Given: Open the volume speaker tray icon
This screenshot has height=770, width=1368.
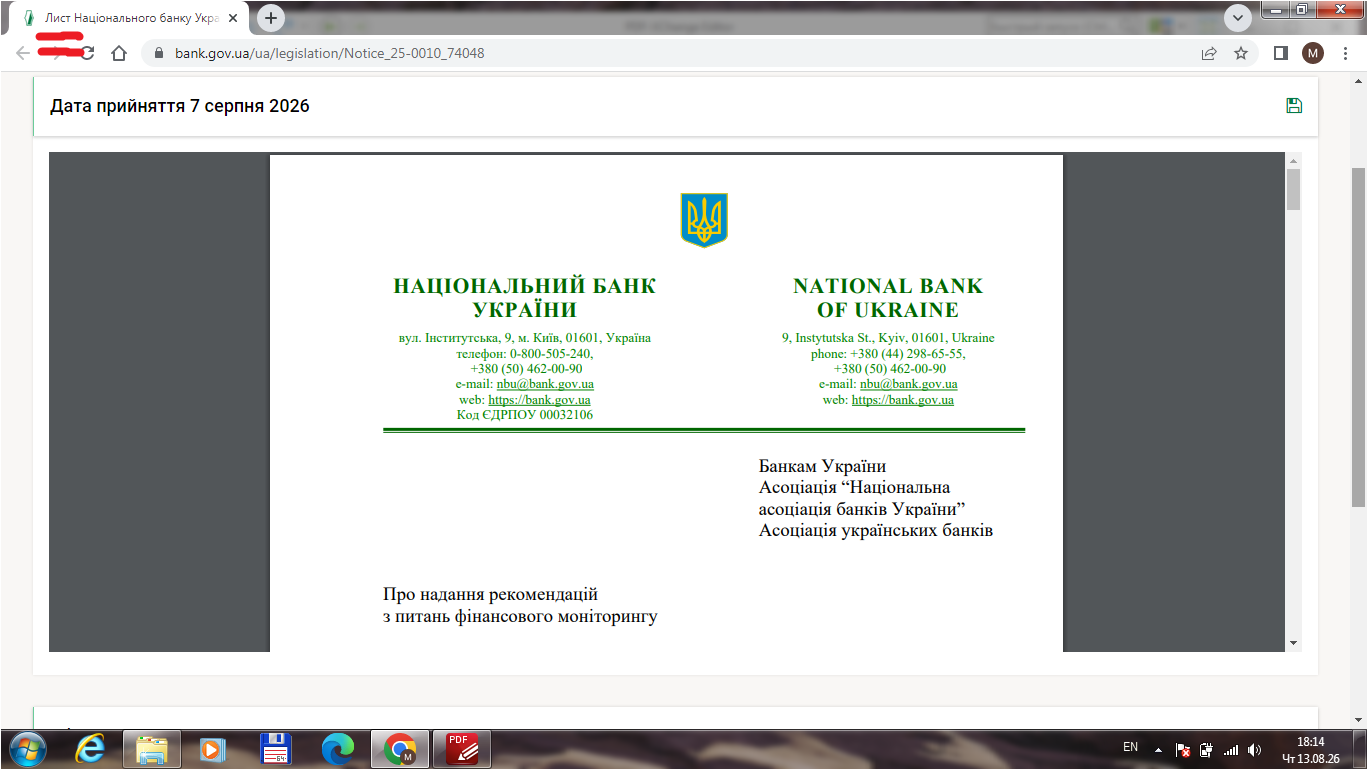Looking at the screenshot, I should 1255,749.
